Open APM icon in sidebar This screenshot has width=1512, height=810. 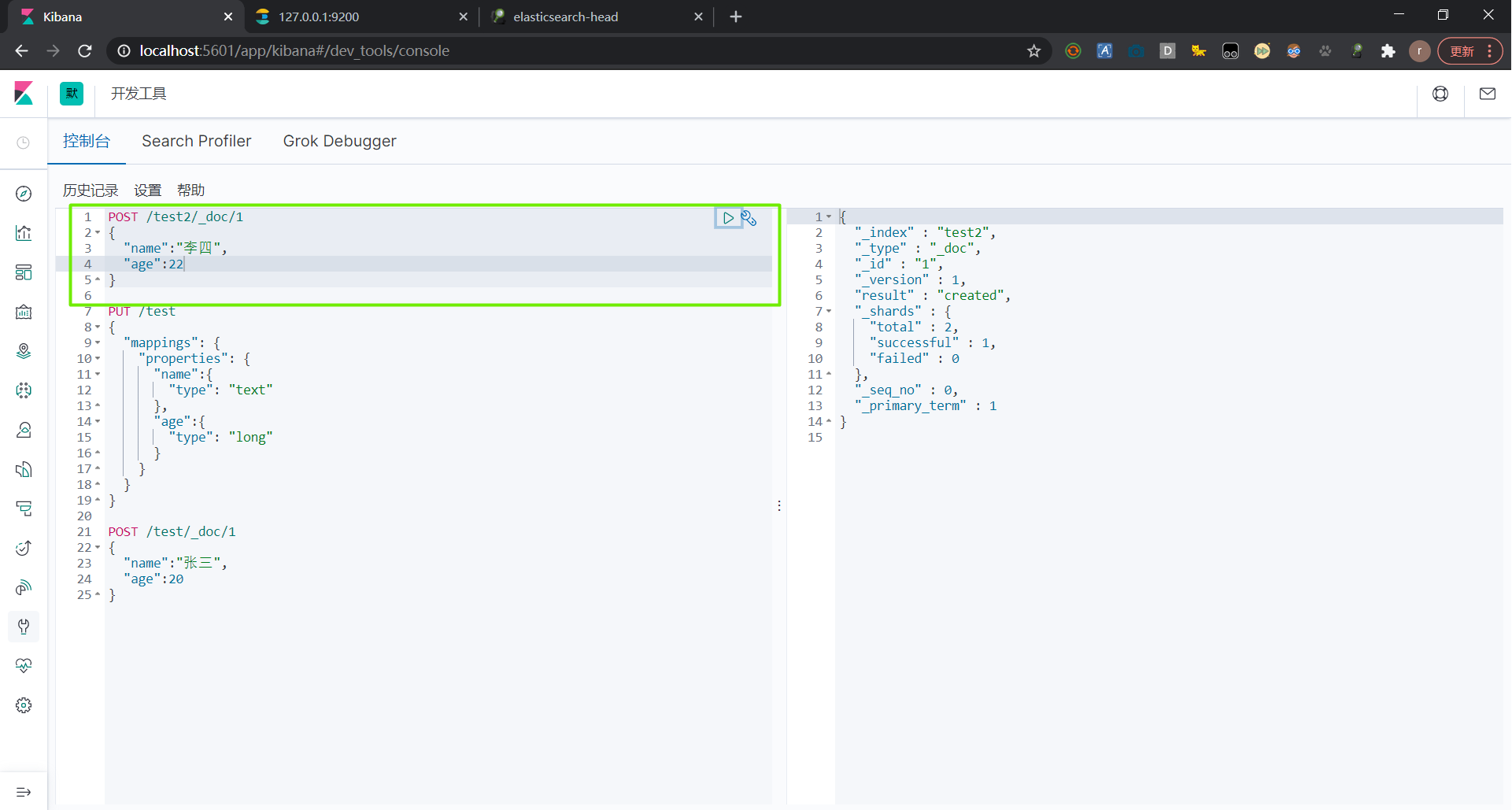tap(24, 509)
